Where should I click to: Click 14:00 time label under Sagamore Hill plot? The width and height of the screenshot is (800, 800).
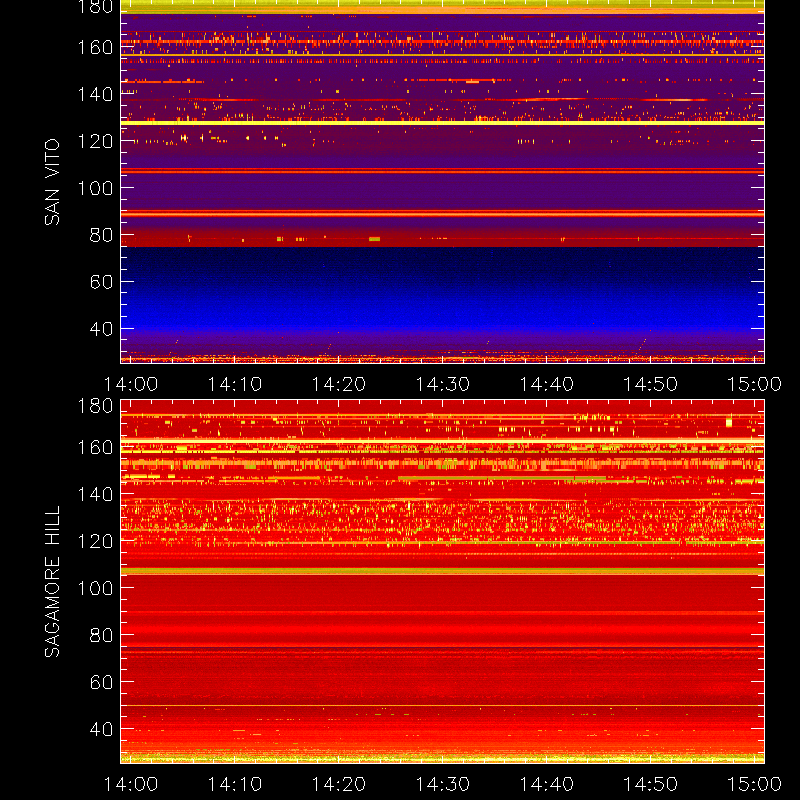click(x=131, y=784)
